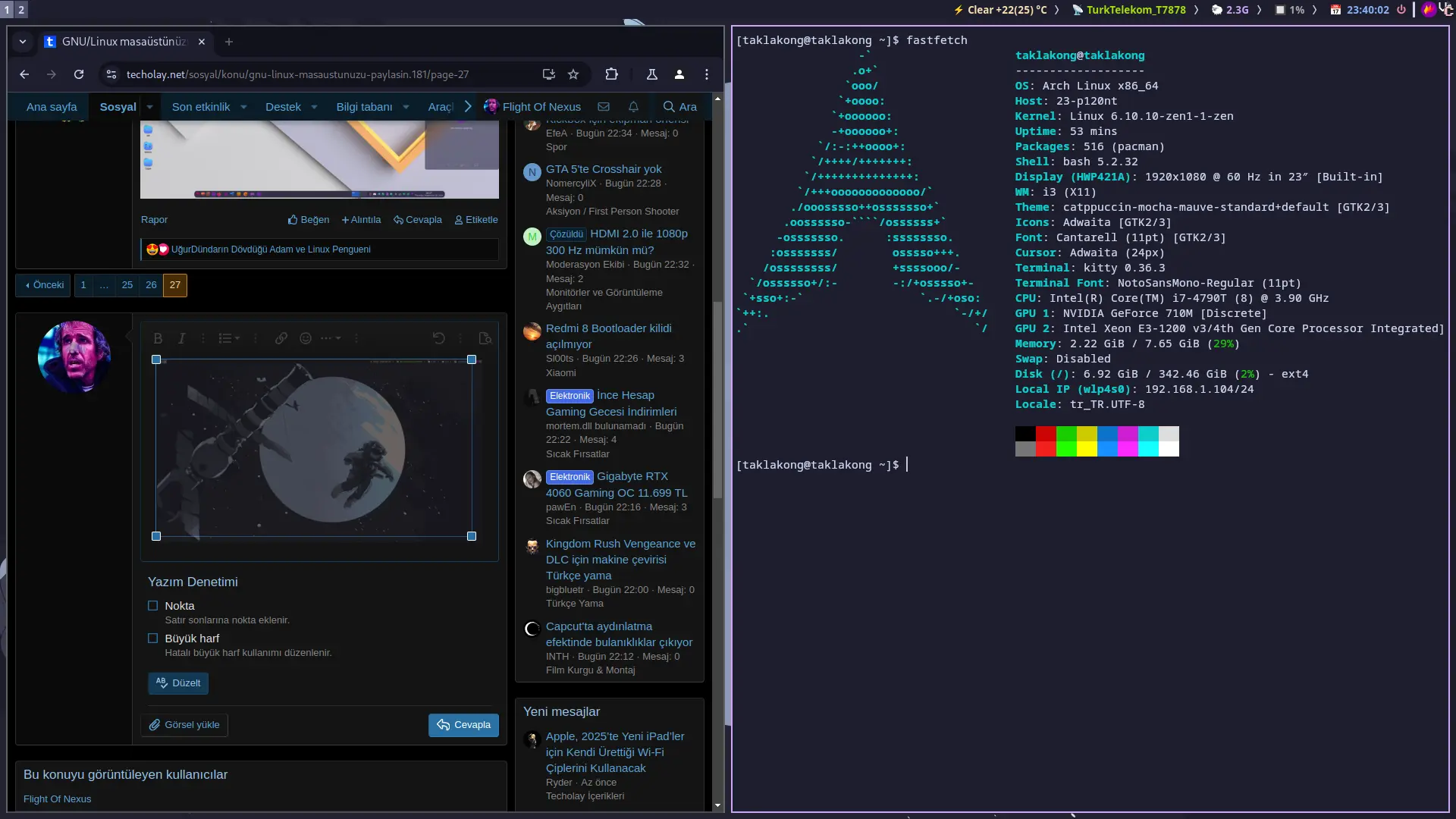
Task: Open the browser tab search dropdown
Action: (x=23, y=42)
